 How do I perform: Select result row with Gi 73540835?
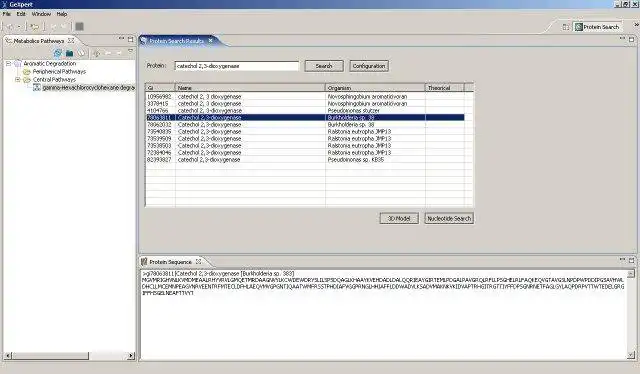coord(305,131)
